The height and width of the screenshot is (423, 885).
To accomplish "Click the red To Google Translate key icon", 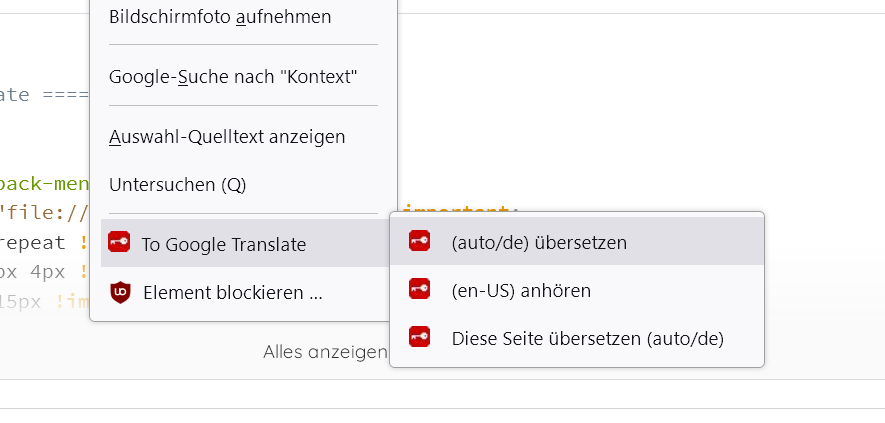I will point(119,243).
